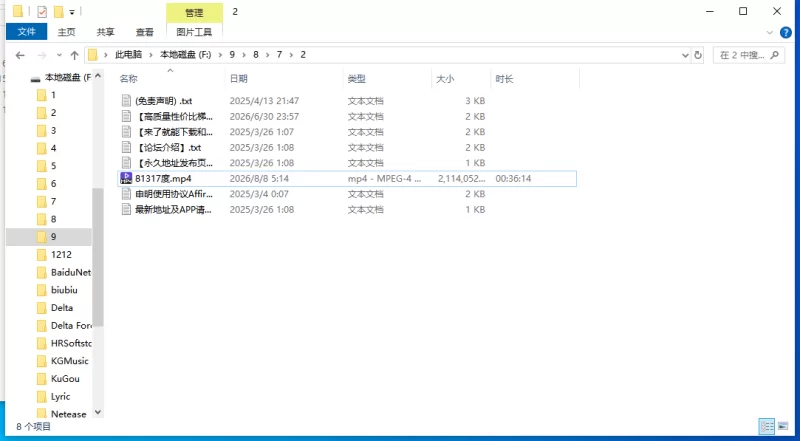The width and height of the screenshot is (800, 441).
Task: Click 本地磁盘 (F:) in the address path
Action: tap(186, 55)
